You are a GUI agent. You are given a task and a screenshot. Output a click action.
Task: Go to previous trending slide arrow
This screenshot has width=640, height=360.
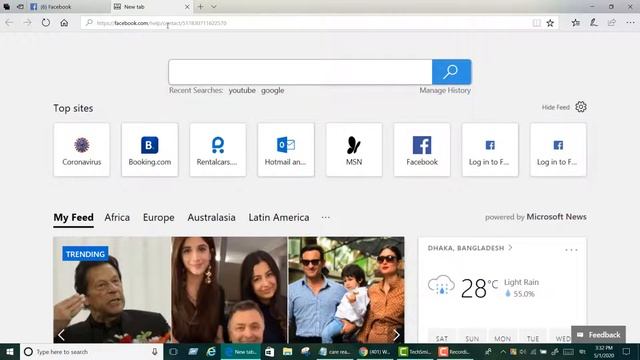pos(61,335)
